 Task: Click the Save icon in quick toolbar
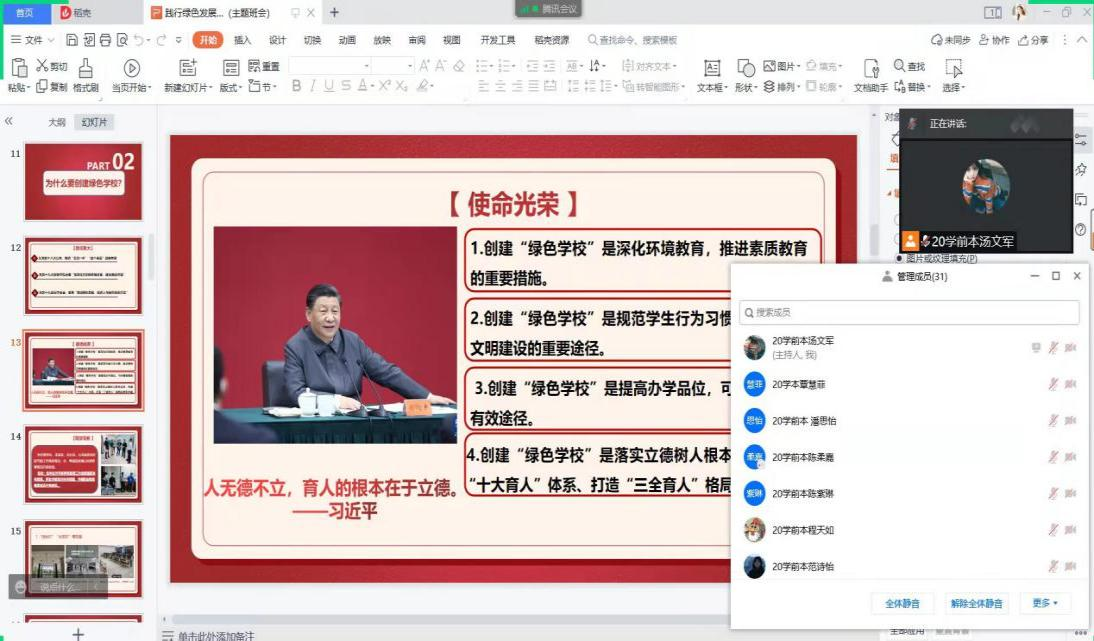(72, 40)
